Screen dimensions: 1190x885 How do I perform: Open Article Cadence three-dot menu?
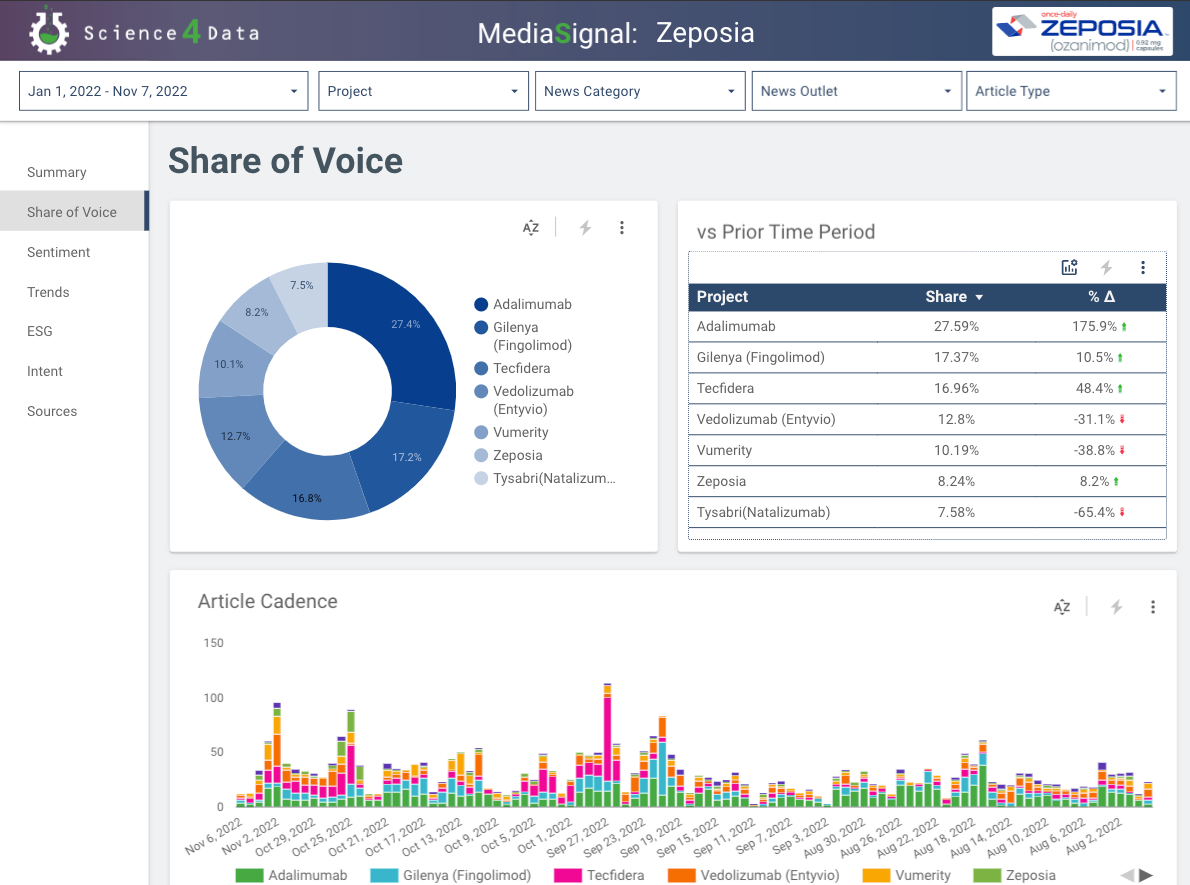(x=1153, y=606)
